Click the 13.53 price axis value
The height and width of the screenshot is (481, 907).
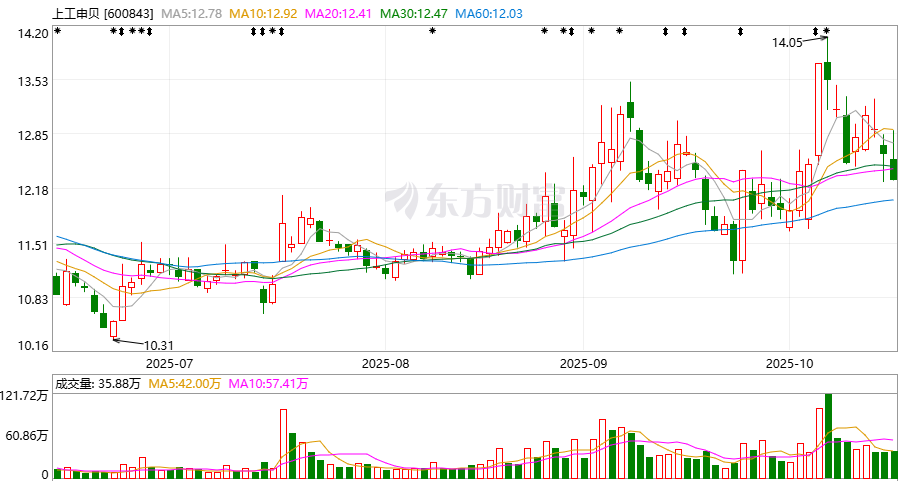point(33,82)
